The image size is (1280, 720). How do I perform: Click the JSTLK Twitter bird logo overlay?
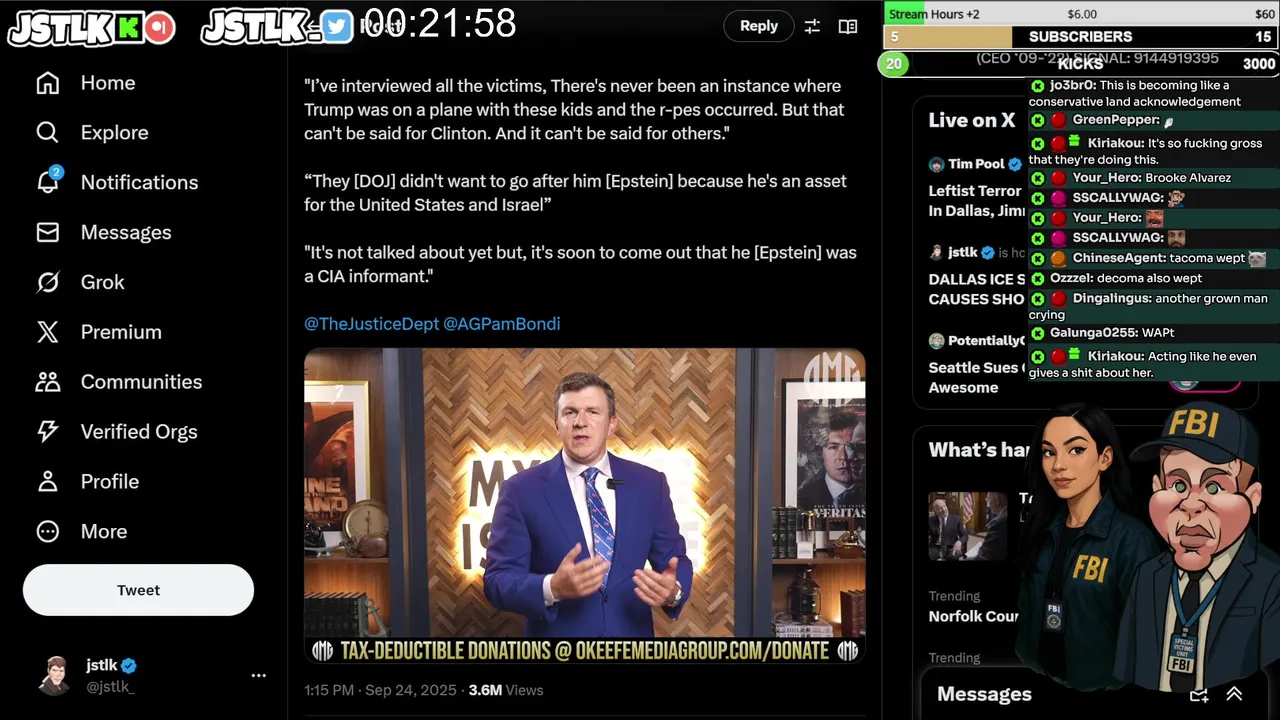click(x=277, y=27)
